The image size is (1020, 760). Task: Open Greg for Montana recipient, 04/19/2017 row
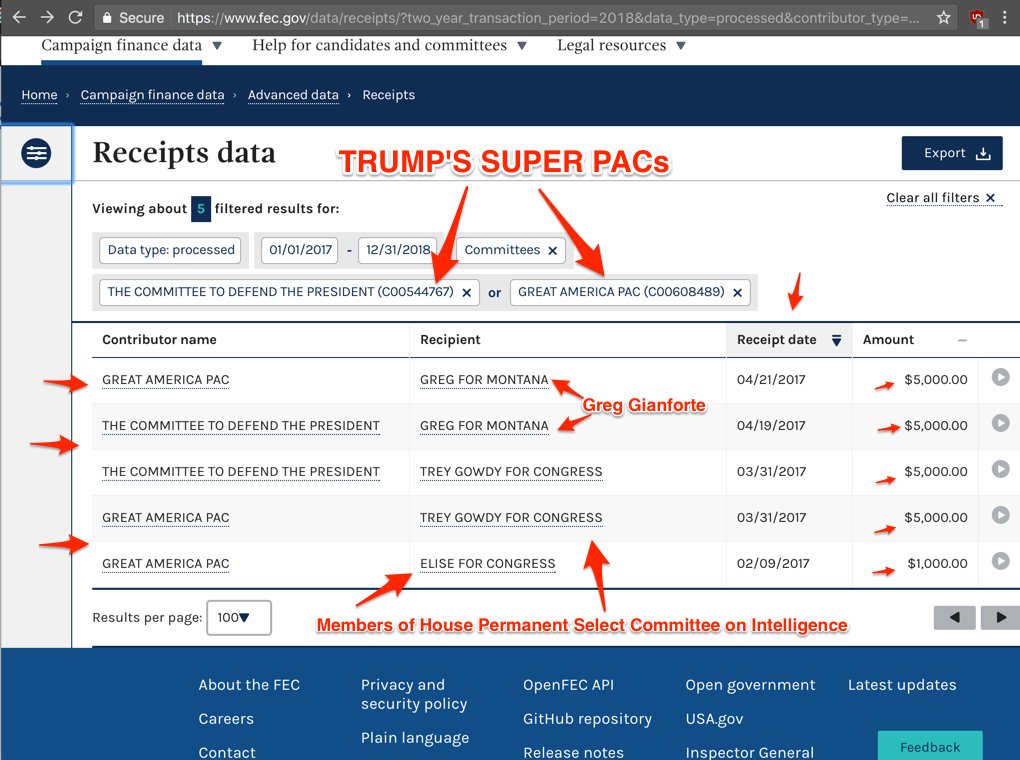pyautogui.click(x=484, y=426)
